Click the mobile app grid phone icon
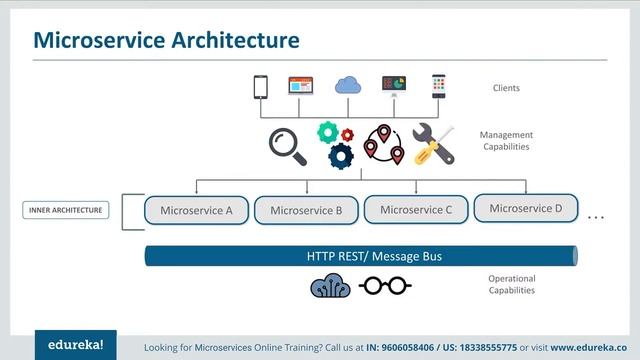The image size is (640, 360). click(x=439, y=86)
